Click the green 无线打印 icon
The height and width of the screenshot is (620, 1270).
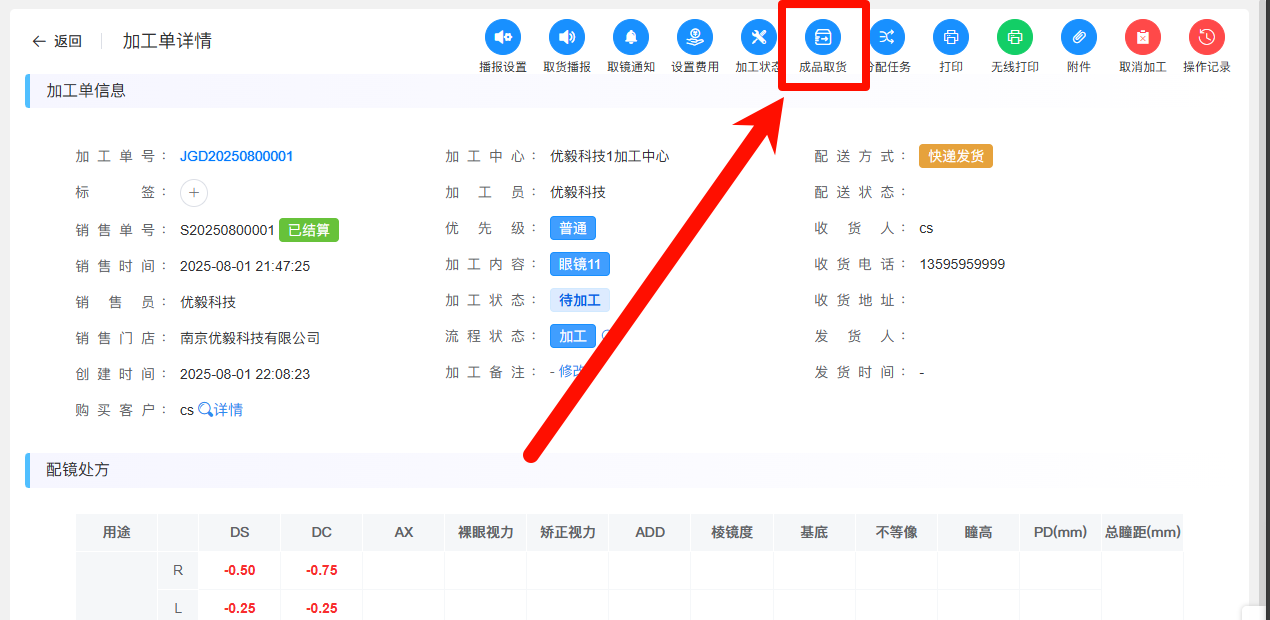[1015, 38]
